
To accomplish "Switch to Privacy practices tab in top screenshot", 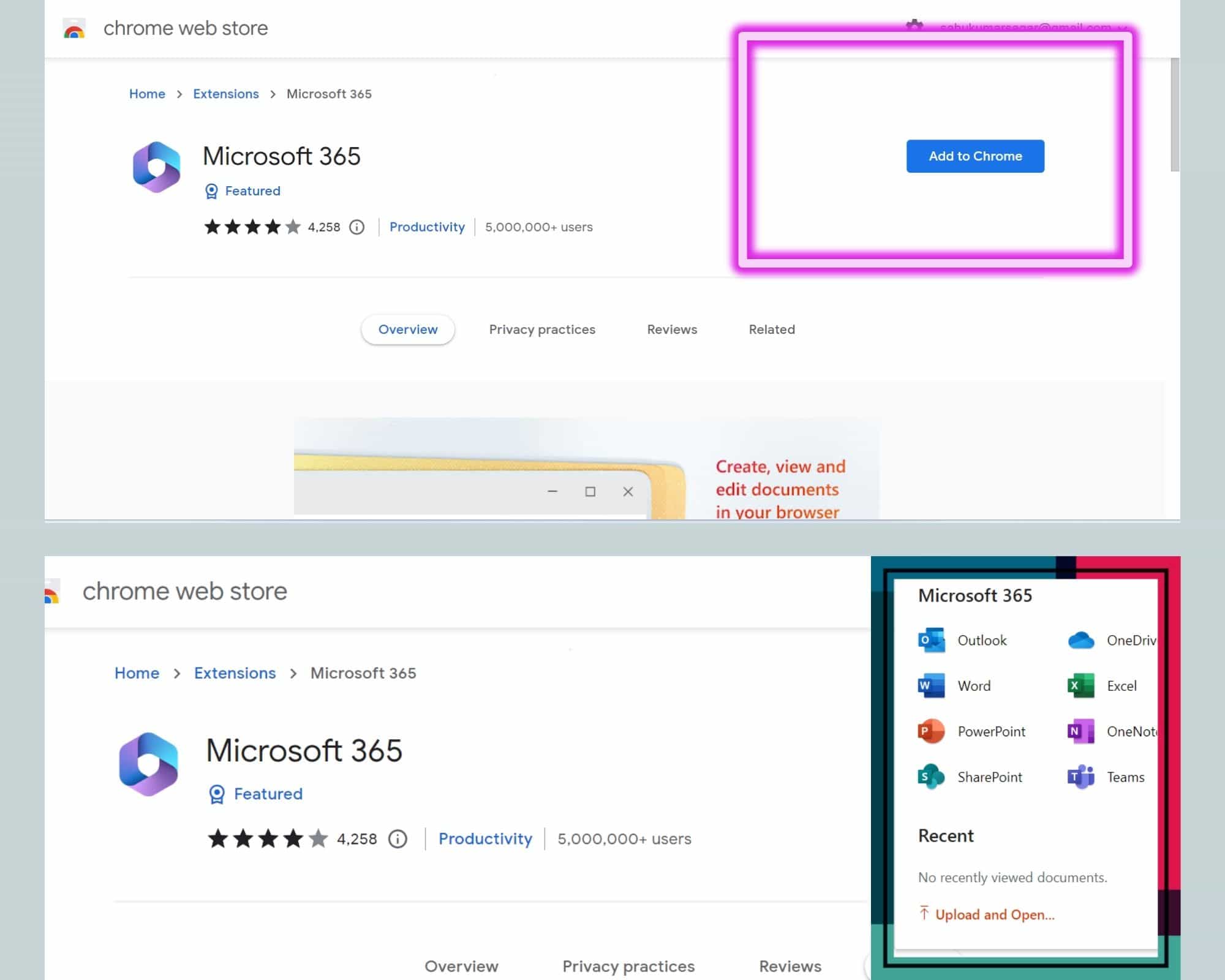I will (x=542, y=330).
